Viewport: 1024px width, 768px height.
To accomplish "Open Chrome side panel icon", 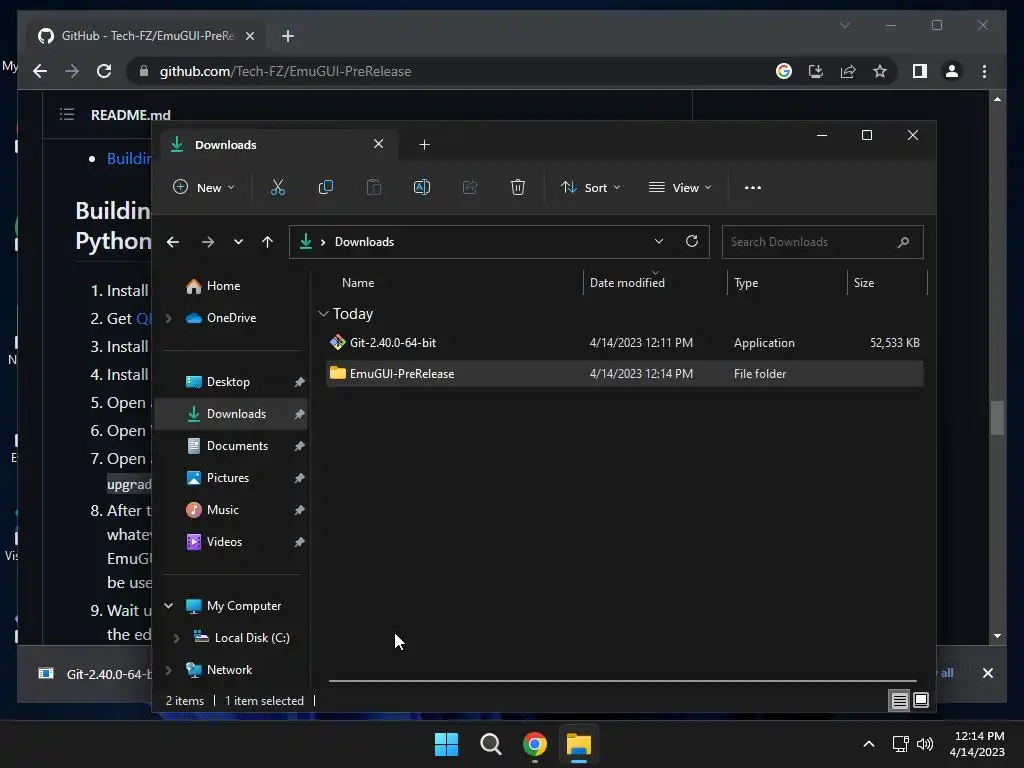I will click(x=920, y=71).
